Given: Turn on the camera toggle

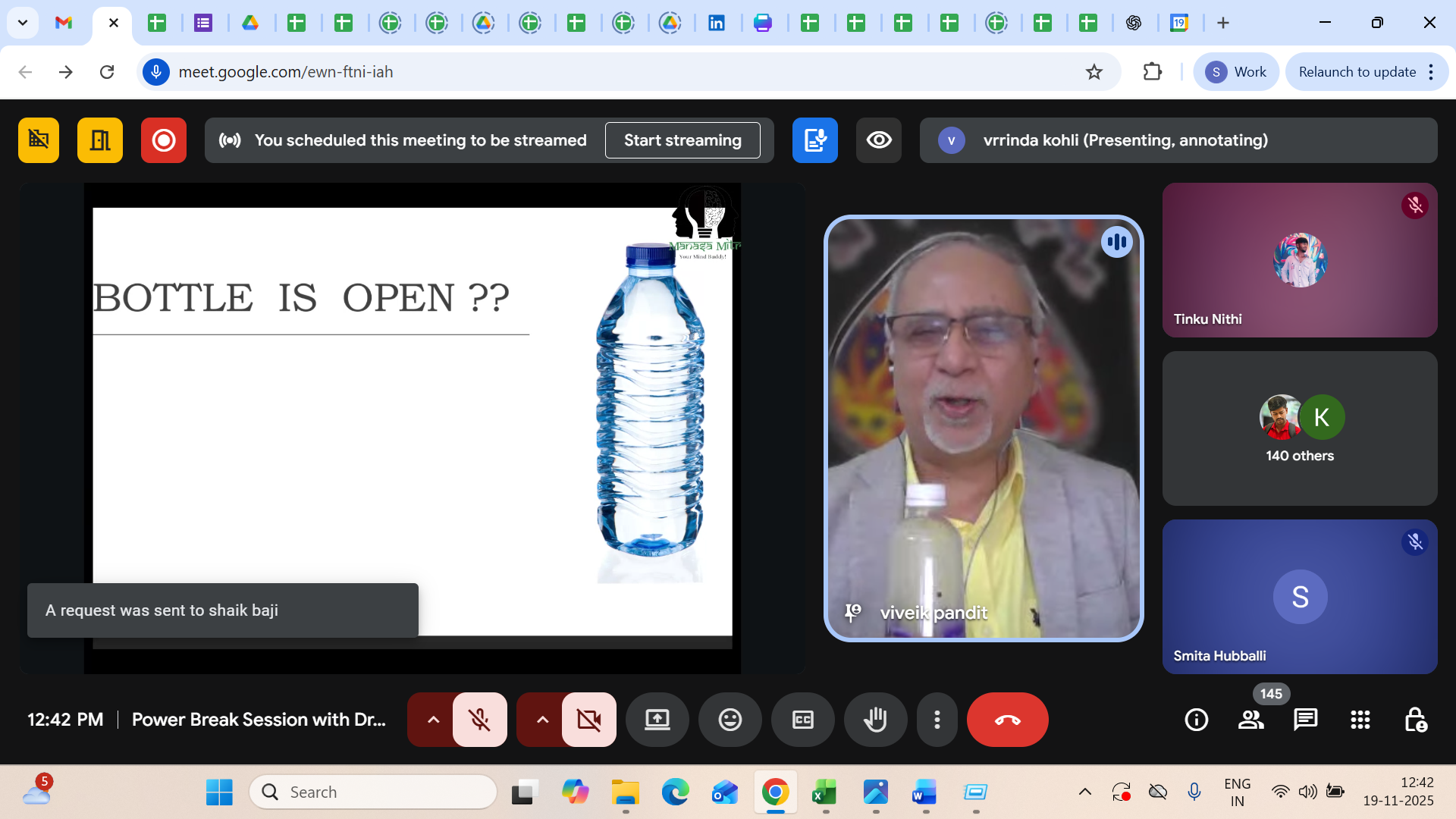Looking at the screenshot, I should pos(588,720).
